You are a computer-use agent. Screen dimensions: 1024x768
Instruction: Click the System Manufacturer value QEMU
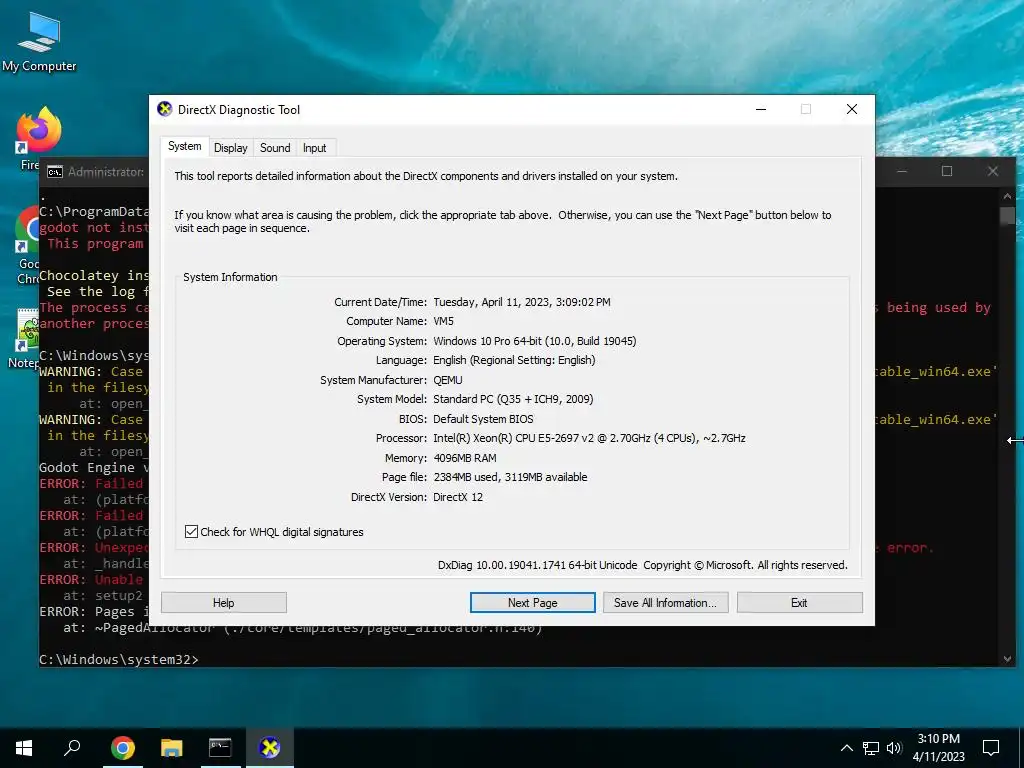tap(447, 380)
